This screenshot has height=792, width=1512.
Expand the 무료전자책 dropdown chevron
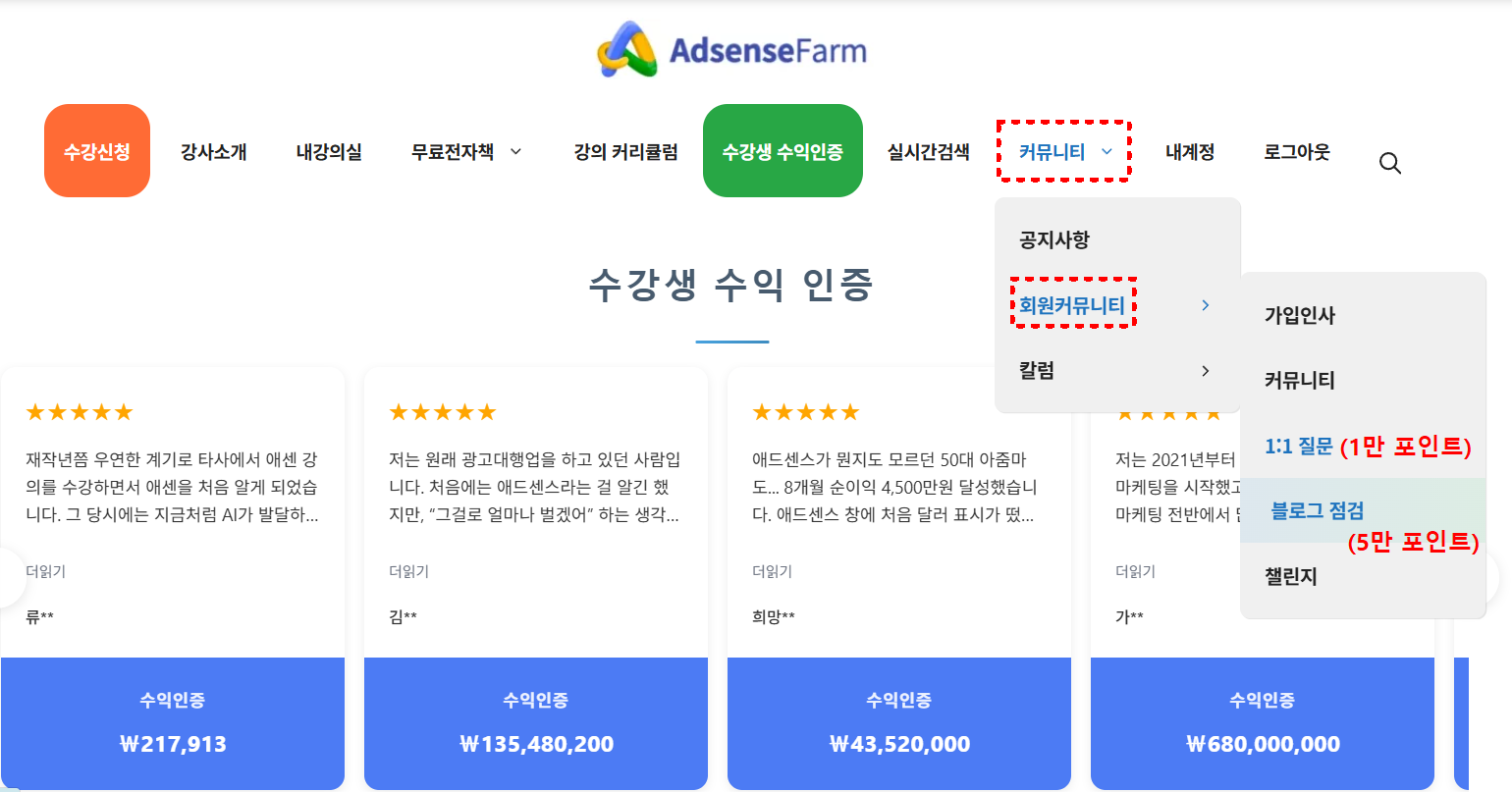(x=515, y=152)
